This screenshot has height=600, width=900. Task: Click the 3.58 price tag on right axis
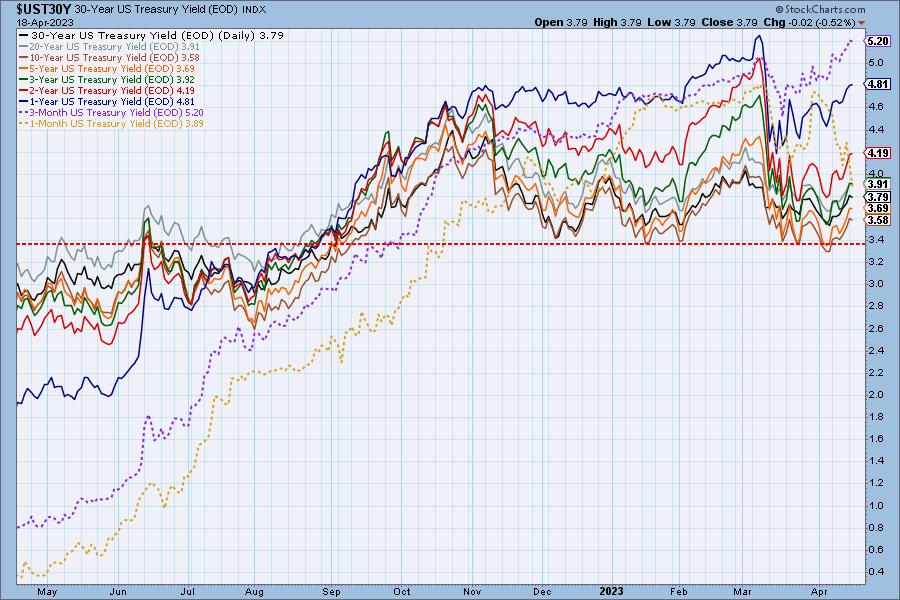tap(878, 220)
